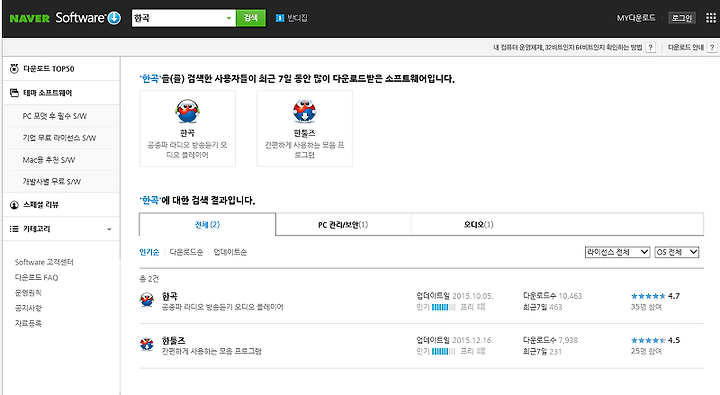Click the 카테고리 list icon

click(14, 229)
